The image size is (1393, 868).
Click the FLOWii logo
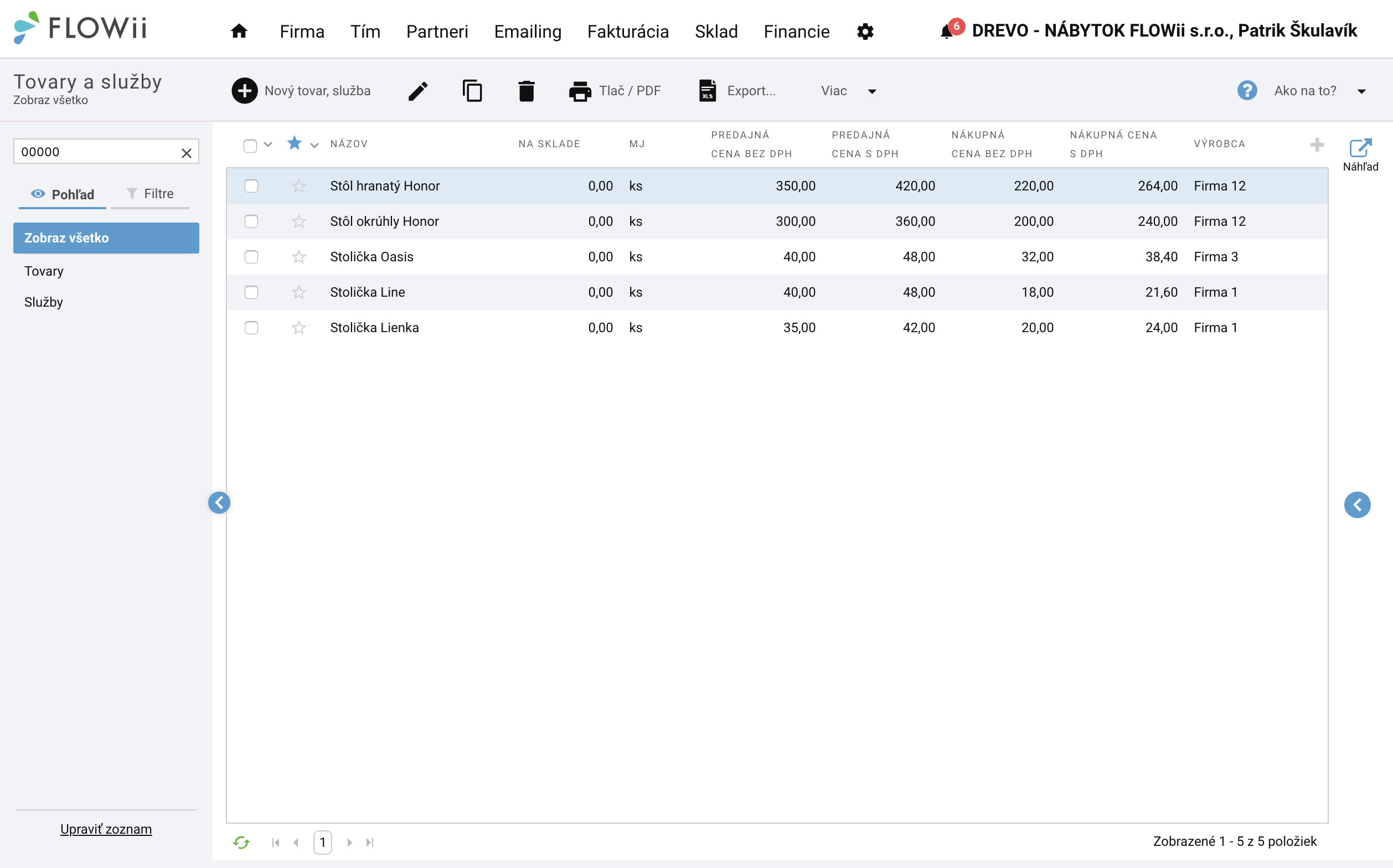click(80, 28)
